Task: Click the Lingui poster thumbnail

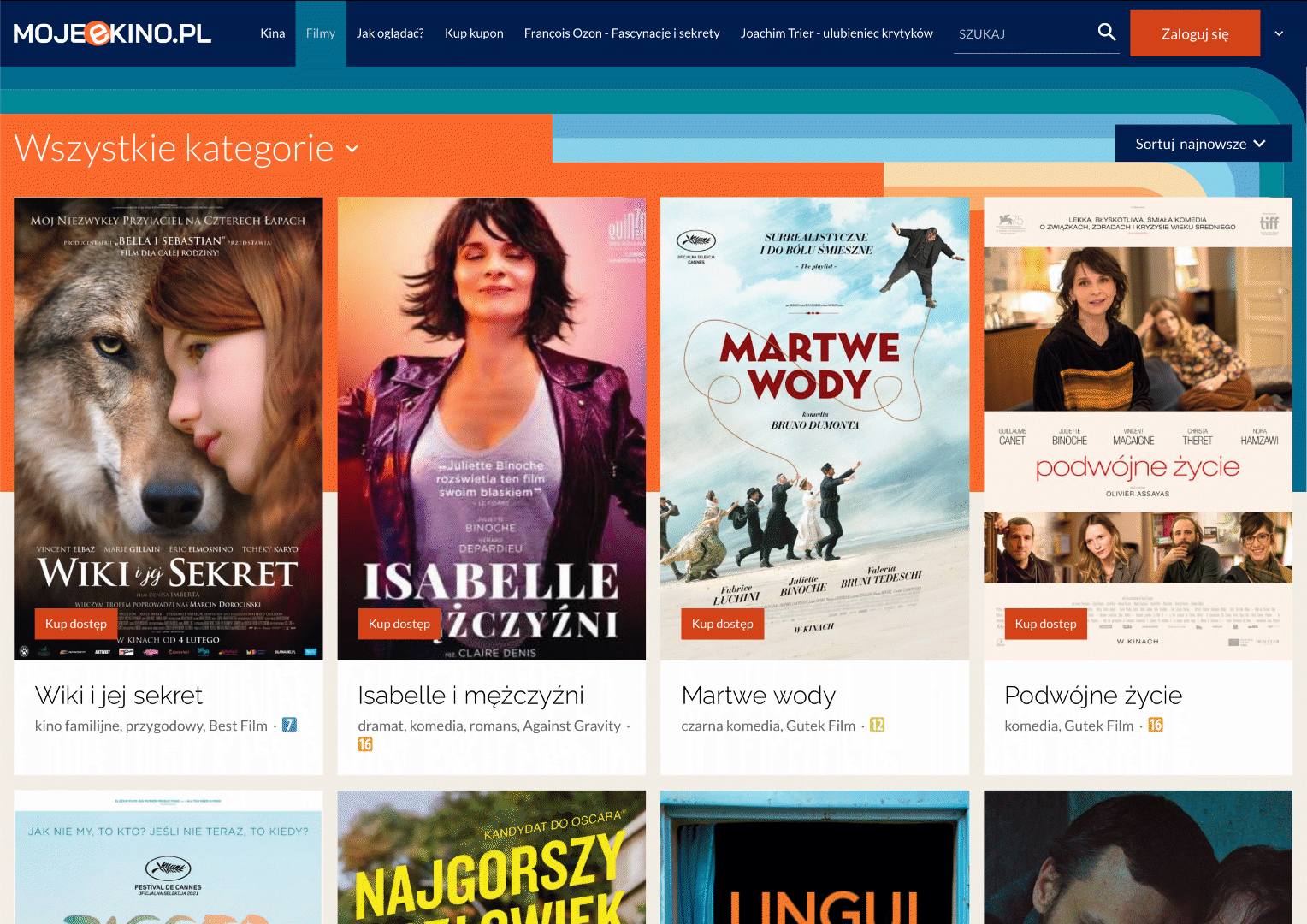Action: click(815, 857)
